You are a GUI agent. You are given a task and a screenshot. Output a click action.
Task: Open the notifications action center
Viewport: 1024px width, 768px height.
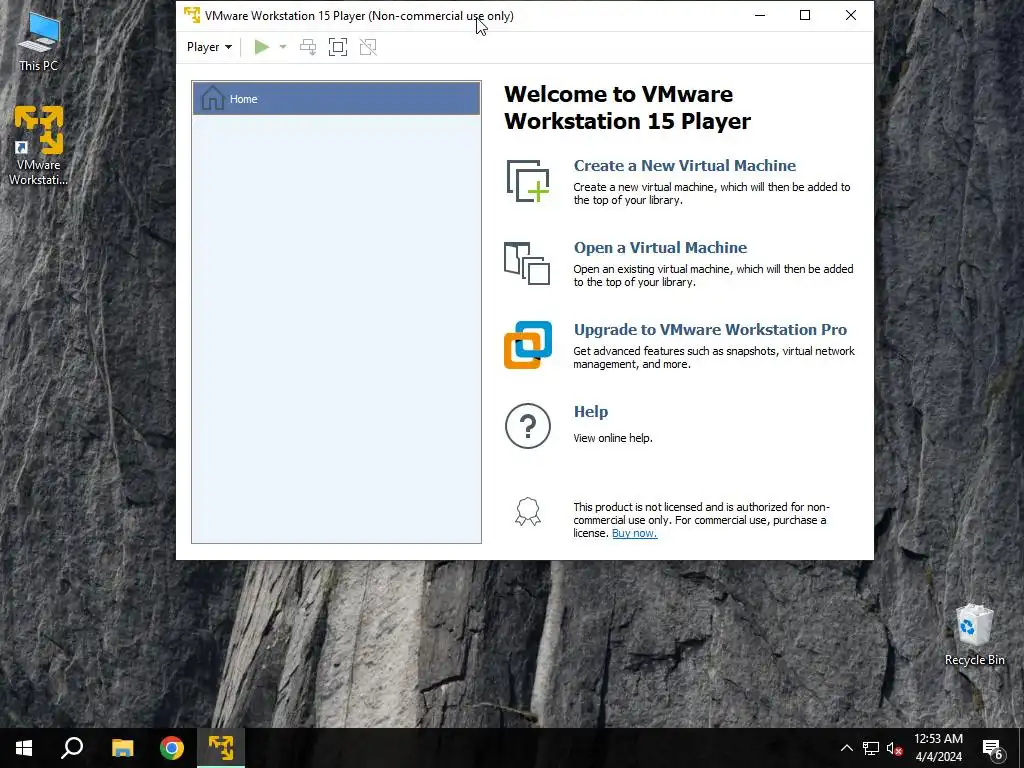pyautogui.click(x=993, y=748)
